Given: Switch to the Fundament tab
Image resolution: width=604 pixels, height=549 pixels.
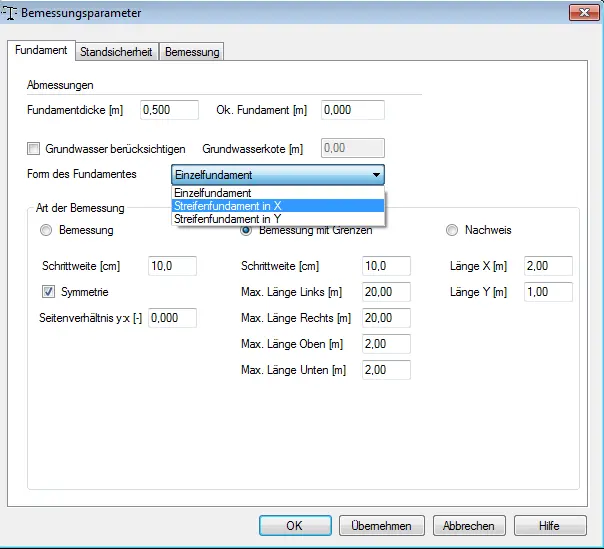Looking at the screenshot, I should pyautogui.click(x=41, y=50).
